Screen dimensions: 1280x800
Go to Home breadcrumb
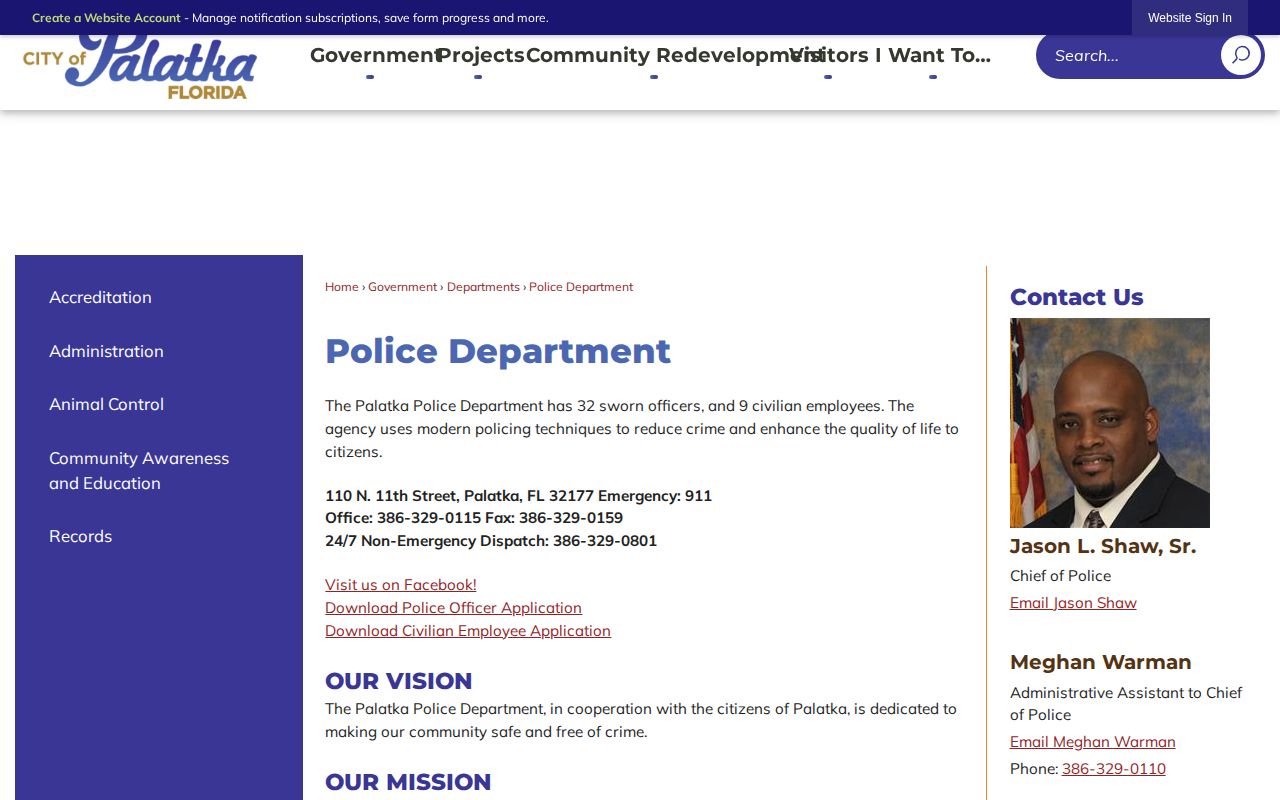click(341, 287)
